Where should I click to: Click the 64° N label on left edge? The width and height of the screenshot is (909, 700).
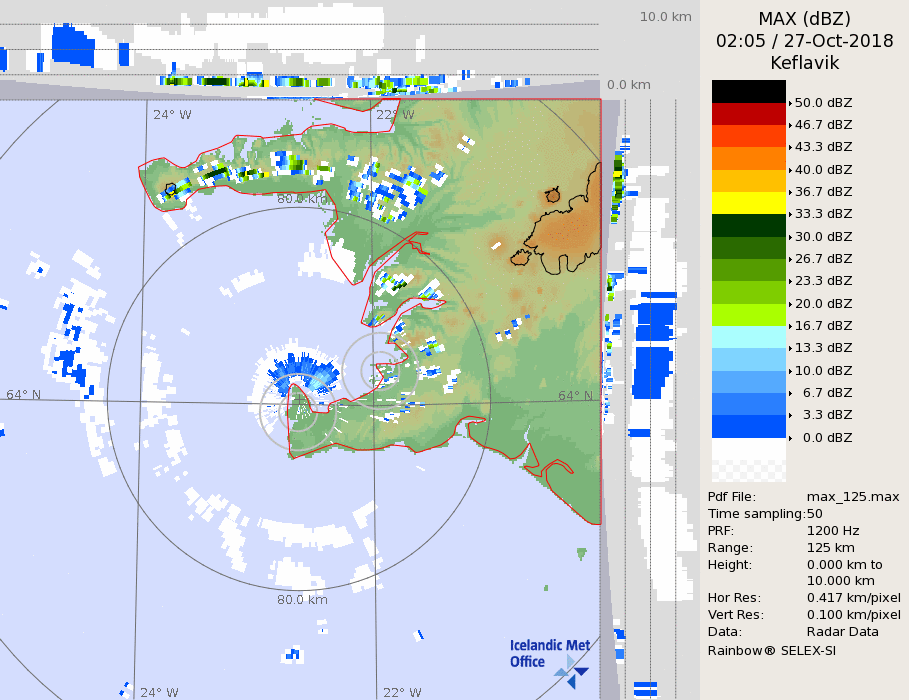[24, 395]
